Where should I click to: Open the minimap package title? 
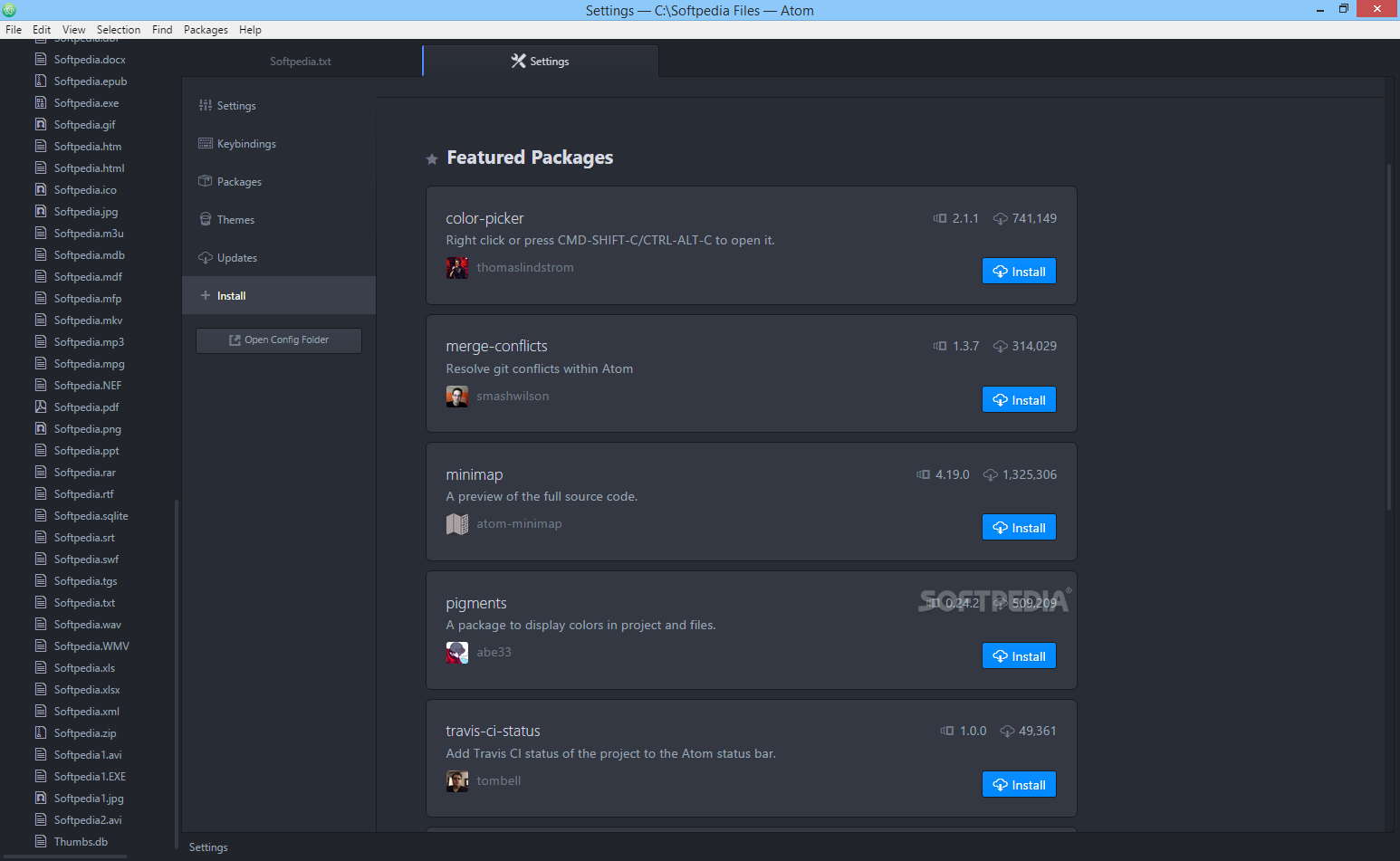[x=474, y=475]
